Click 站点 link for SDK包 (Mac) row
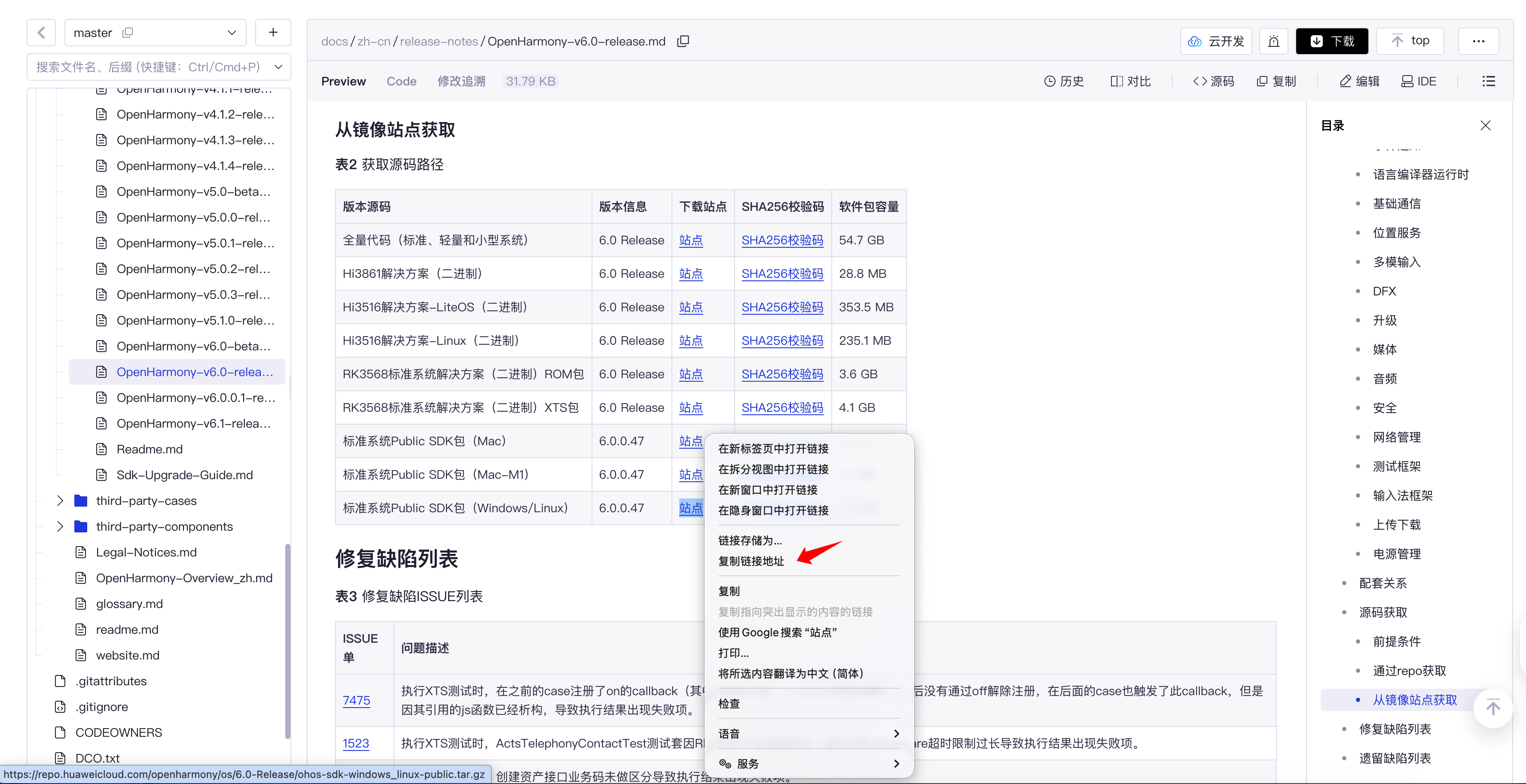Screen dimensions: 1526x784 tap(691, 441)
